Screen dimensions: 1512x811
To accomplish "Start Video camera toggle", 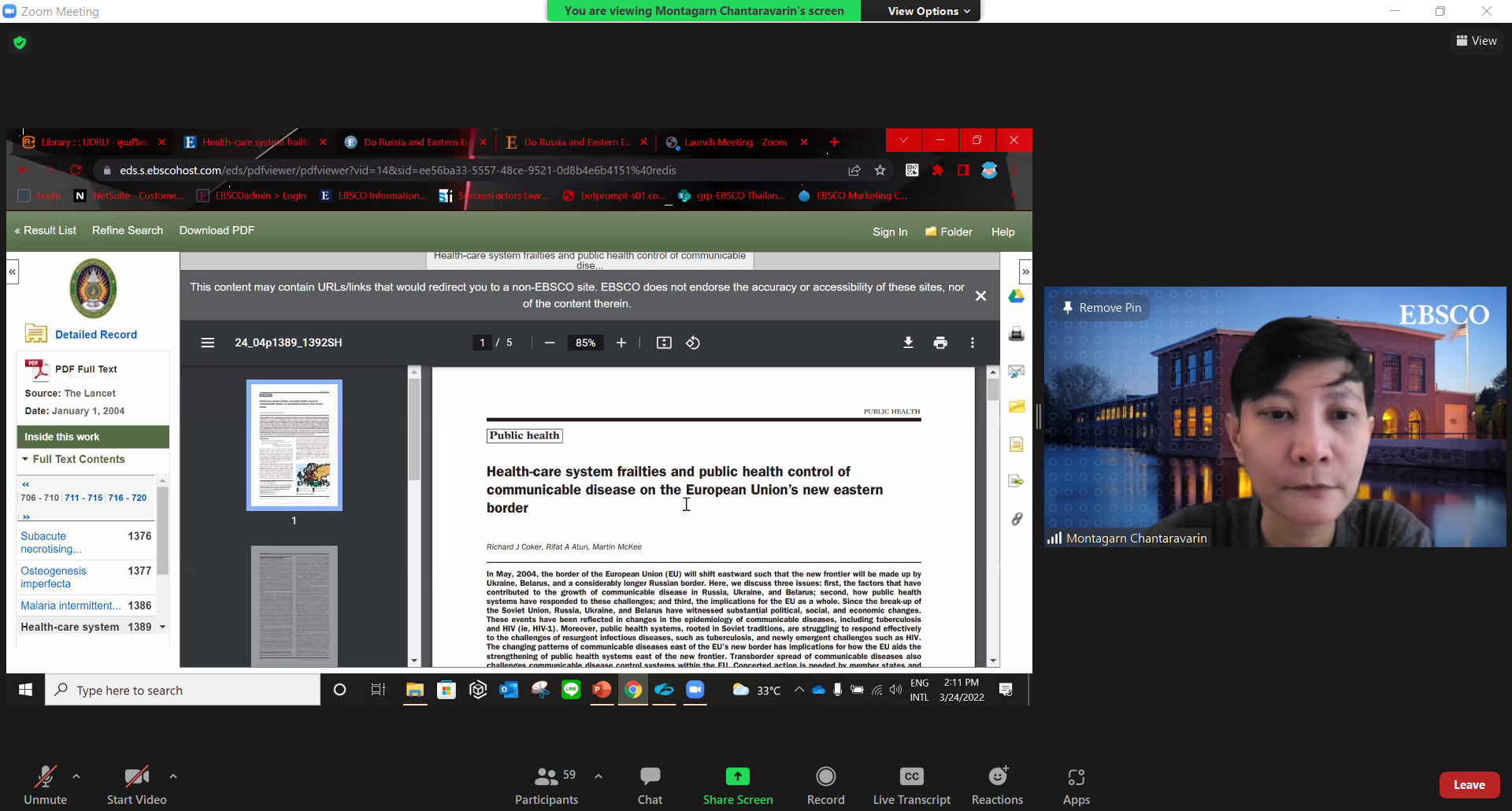I will [x=137, y=786].
